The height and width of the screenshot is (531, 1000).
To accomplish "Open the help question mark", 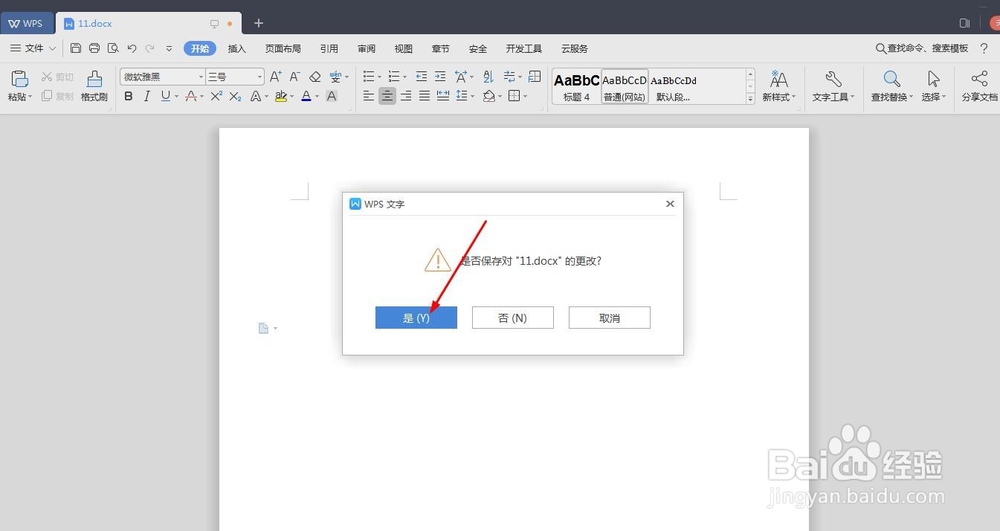I will click(984, 48).
